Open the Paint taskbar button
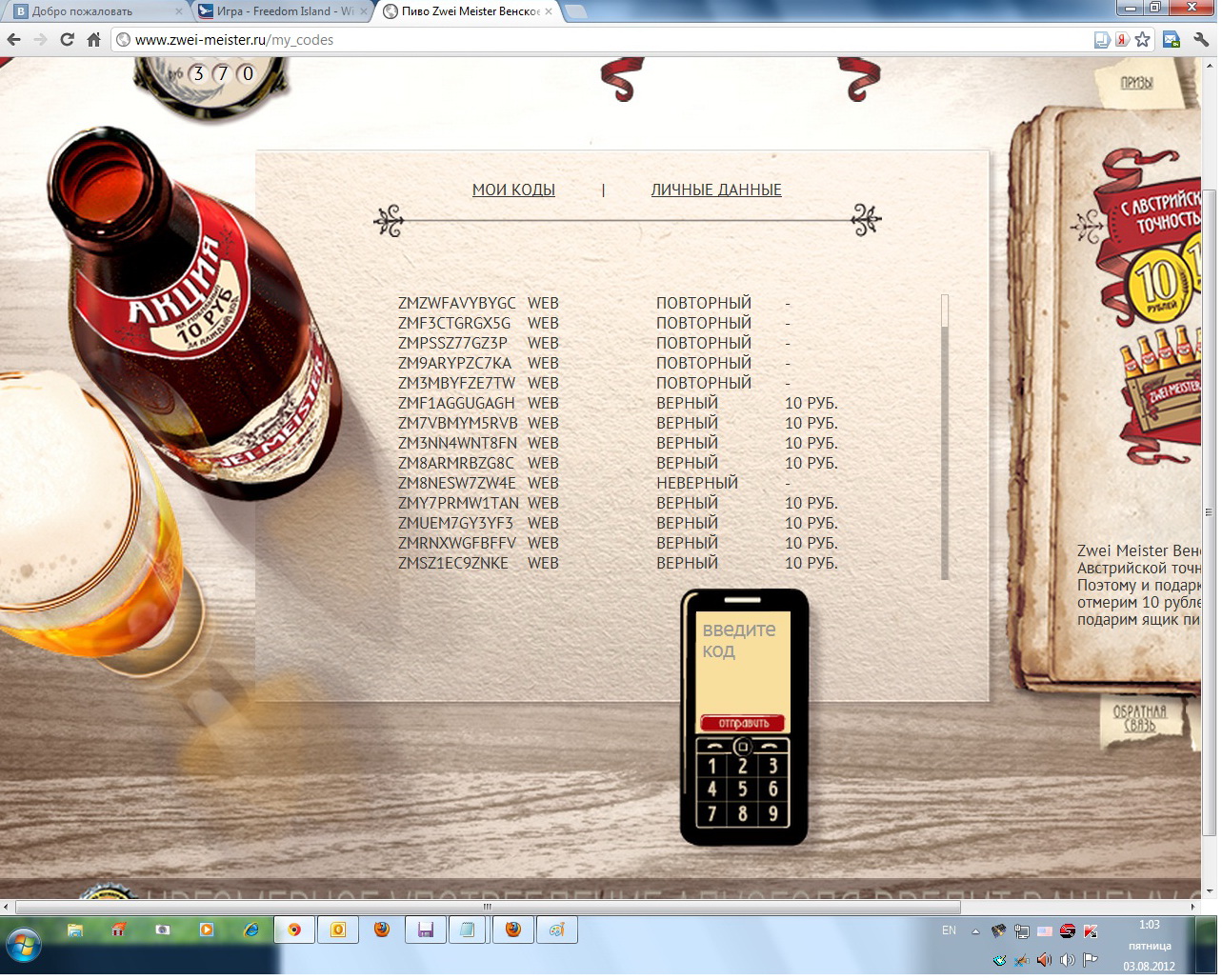Screen dimensions: 1222x980 (557, 930)
